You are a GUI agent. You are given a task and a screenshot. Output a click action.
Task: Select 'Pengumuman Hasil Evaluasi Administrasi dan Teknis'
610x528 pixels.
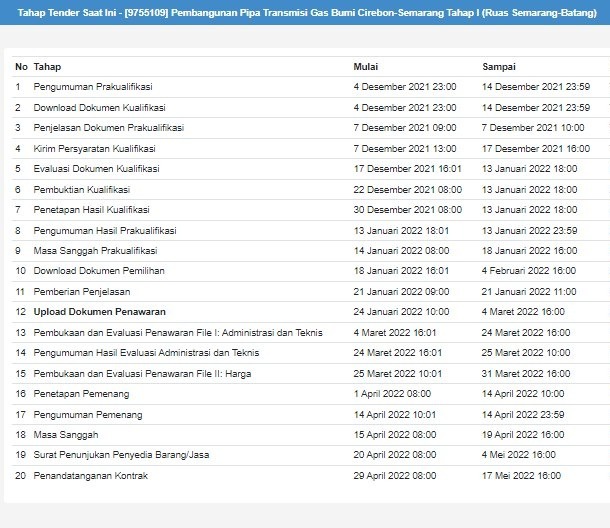click(x=146, y=353)
